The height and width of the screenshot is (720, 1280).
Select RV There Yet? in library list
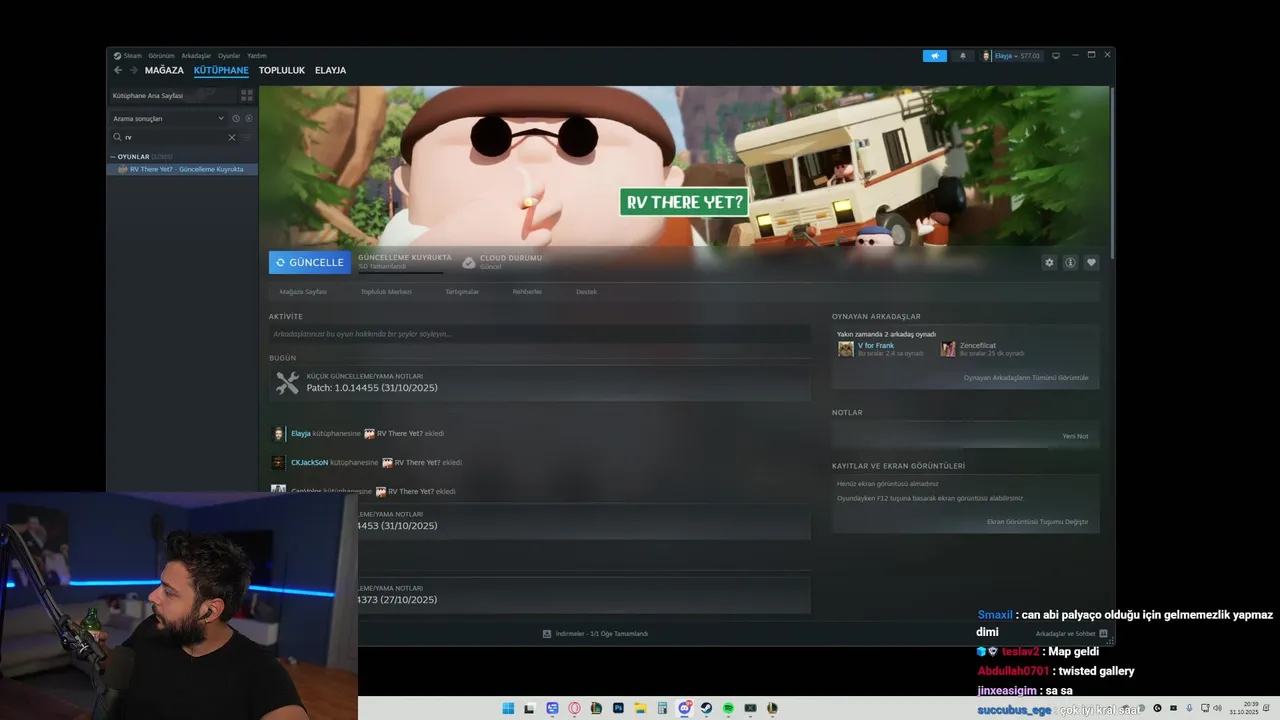pos(182,169)
